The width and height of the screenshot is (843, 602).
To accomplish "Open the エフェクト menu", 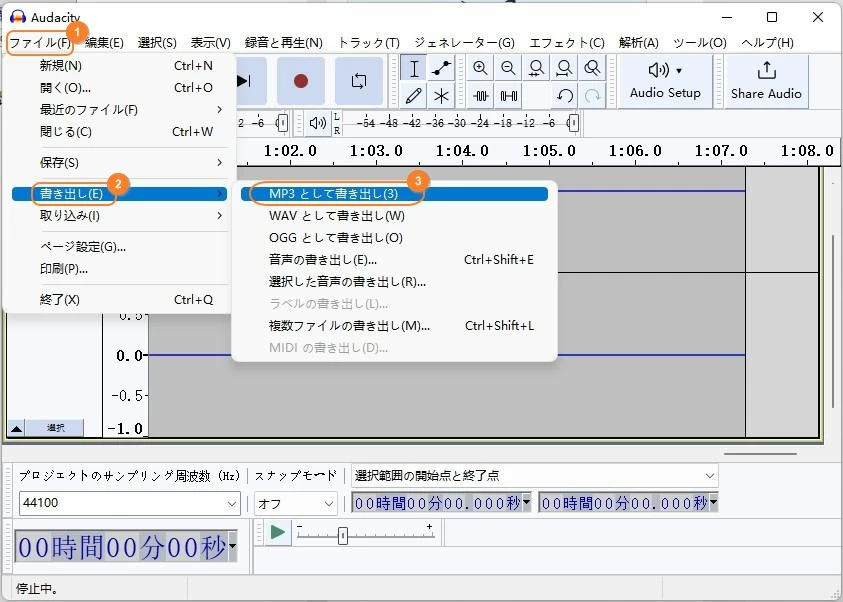I will point(567,42).
